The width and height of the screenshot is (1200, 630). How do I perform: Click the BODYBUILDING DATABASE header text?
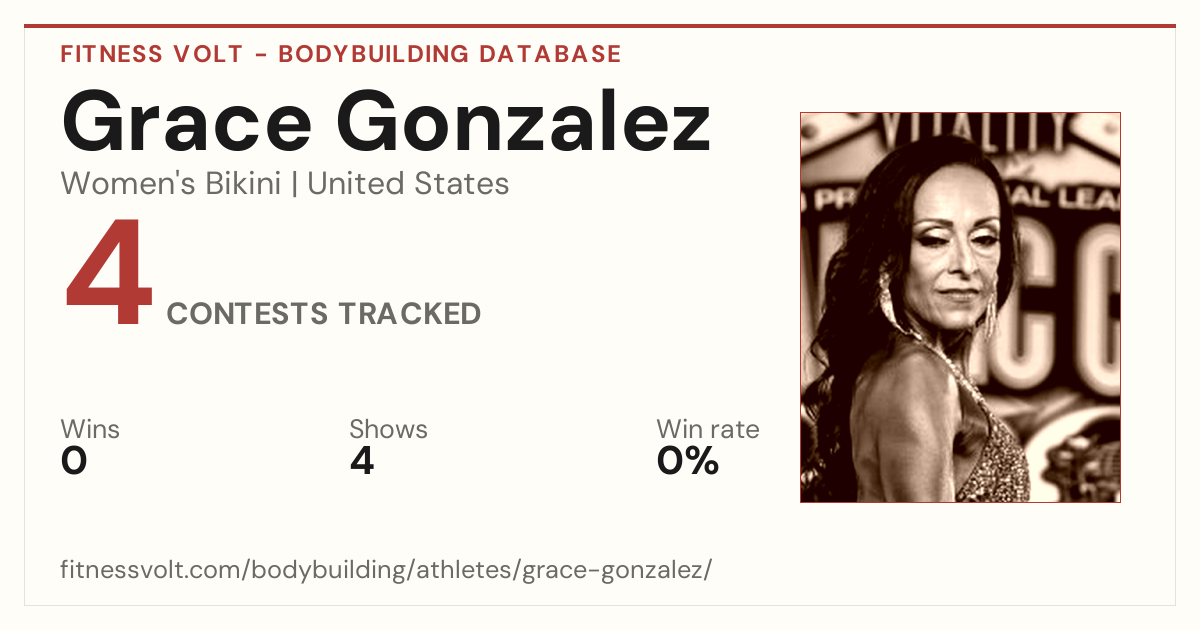point(450,54)
